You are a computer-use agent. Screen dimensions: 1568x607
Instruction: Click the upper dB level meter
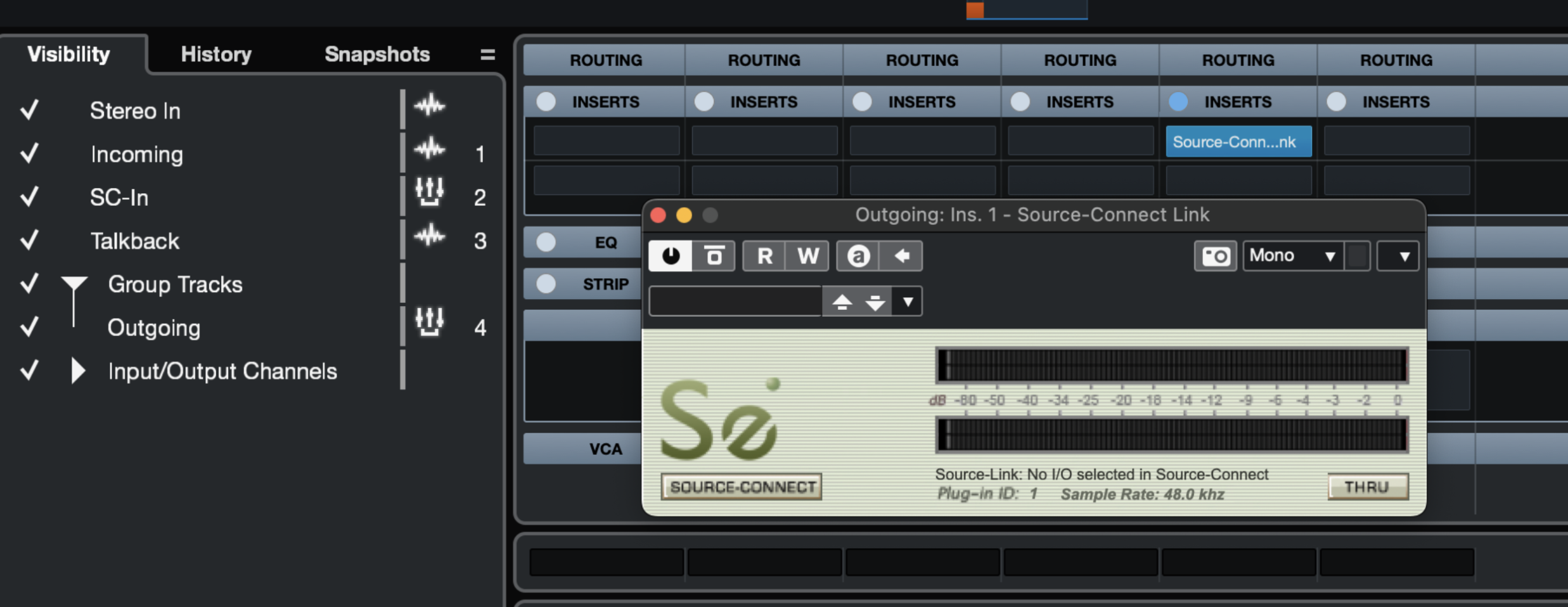tap(1172, 366)
